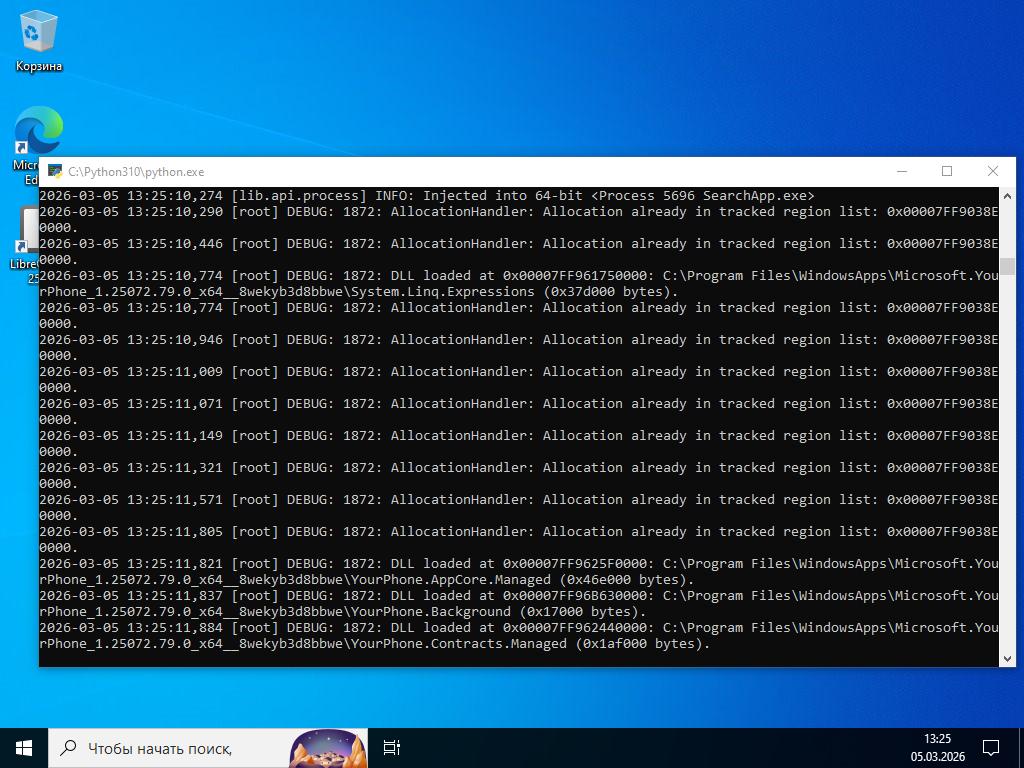Click the search magnifier icon in taskbar

coord(69,747)
